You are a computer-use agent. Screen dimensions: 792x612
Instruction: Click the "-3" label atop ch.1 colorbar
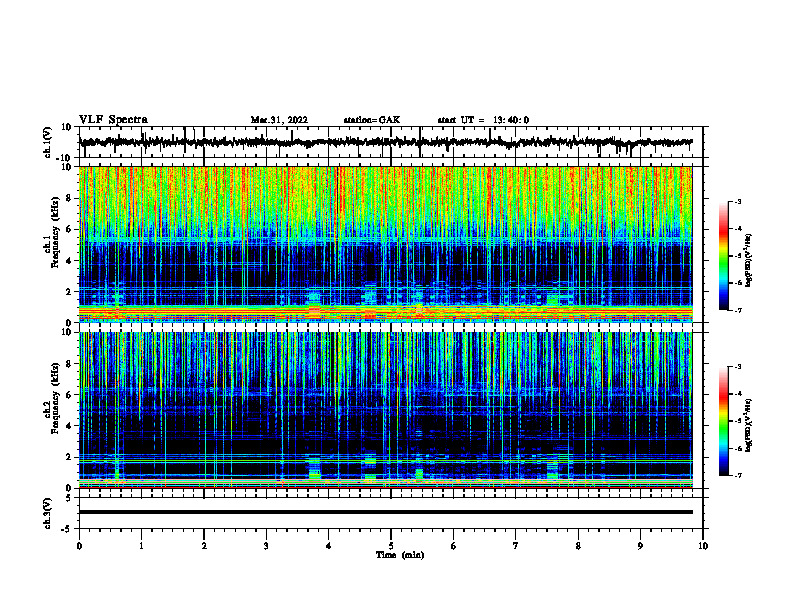(738, 201)
